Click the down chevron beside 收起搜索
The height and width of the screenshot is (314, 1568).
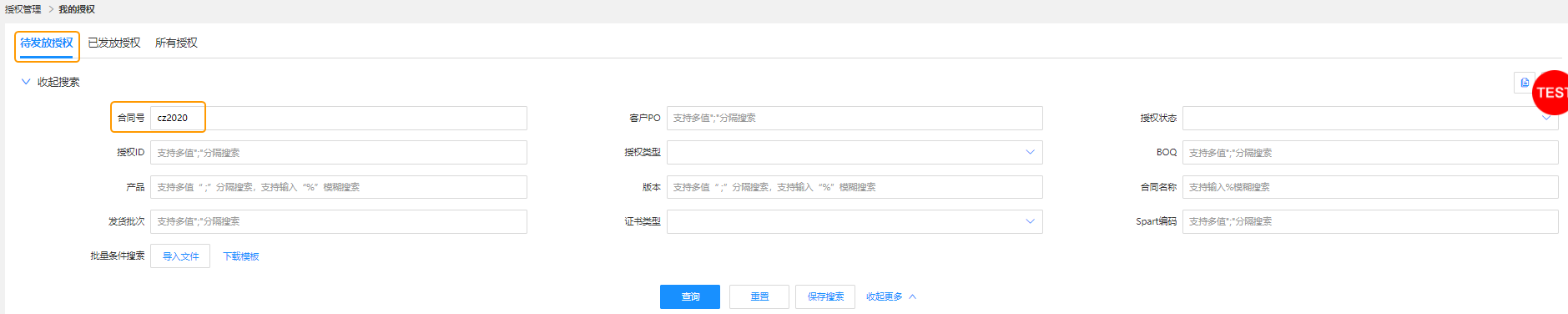pos(26,82)
